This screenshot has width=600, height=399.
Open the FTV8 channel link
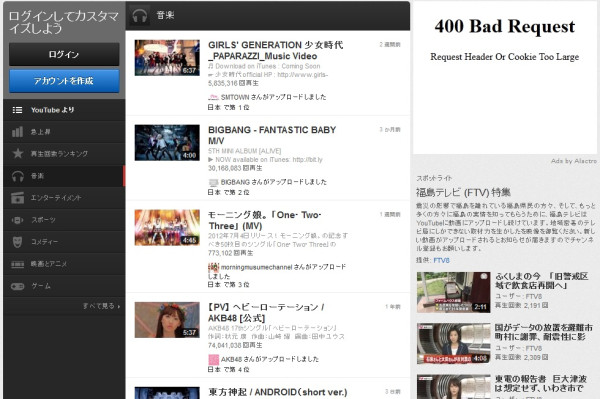pyautogui.click(x=442, y=261)
